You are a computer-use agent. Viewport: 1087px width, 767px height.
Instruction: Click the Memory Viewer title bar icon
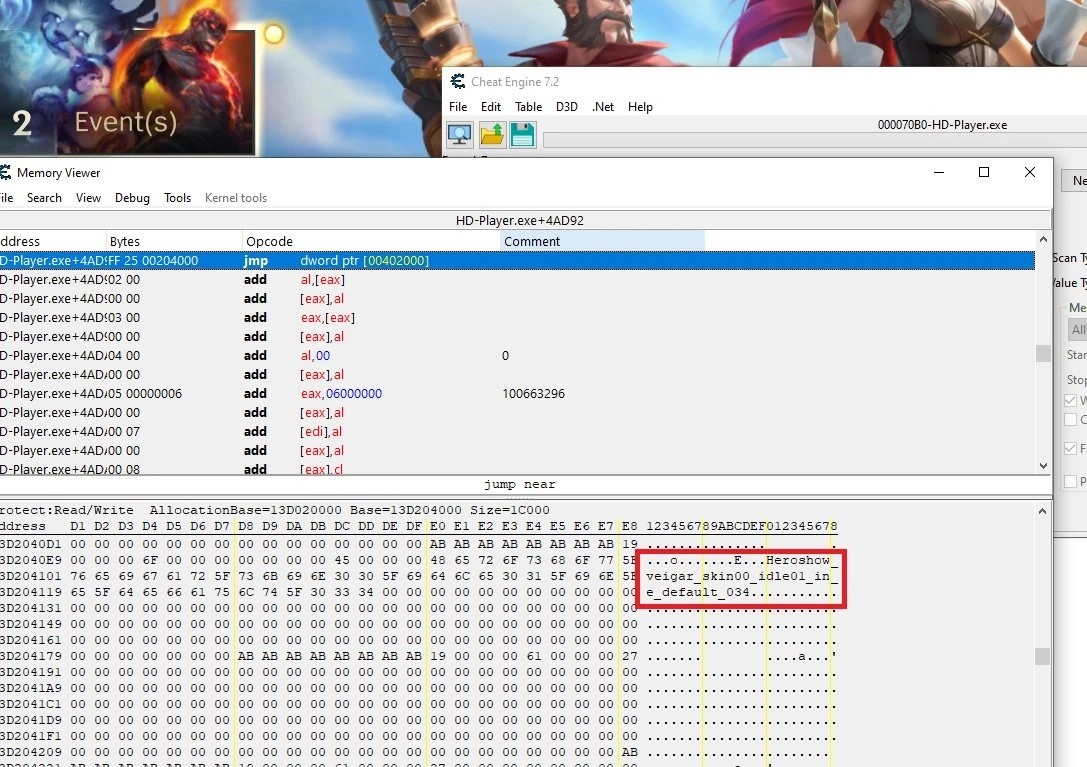tap(5, 173)
